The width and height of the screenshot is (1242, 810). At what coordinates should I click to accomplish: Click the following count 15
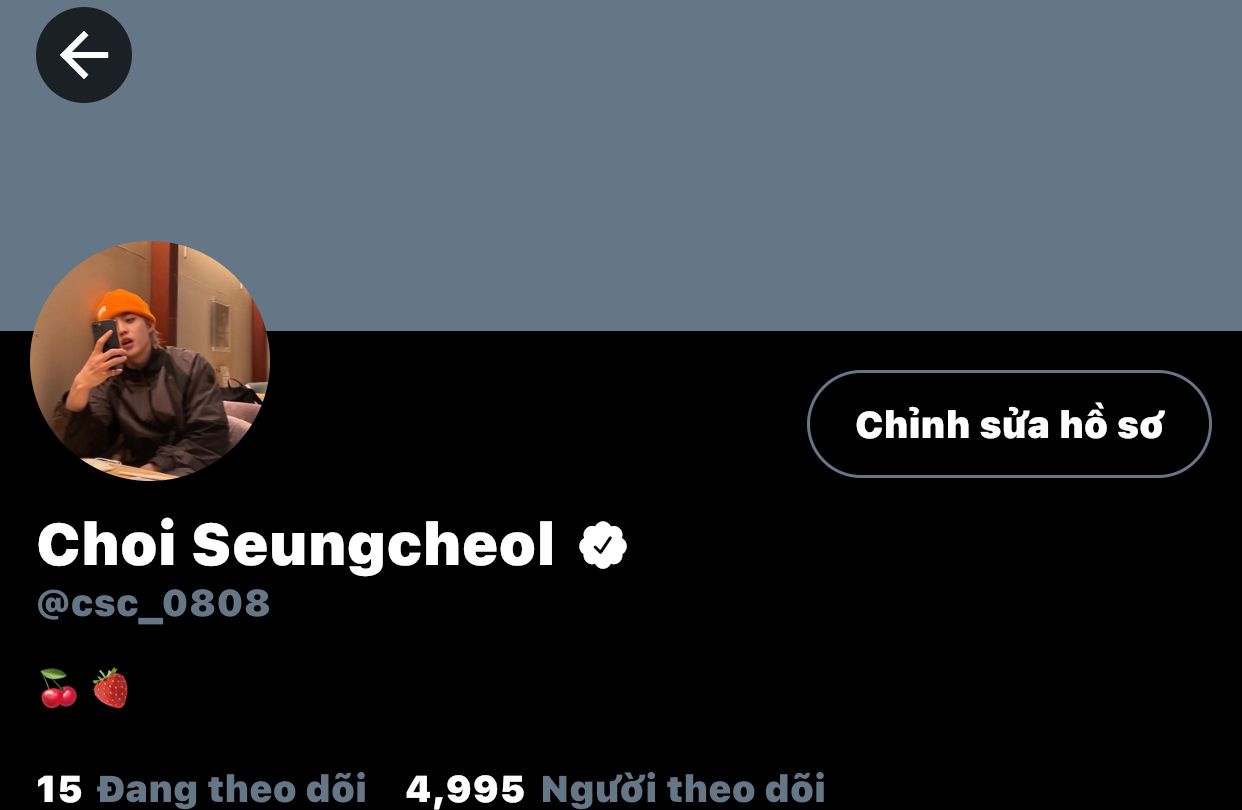[x=60, y=789]
